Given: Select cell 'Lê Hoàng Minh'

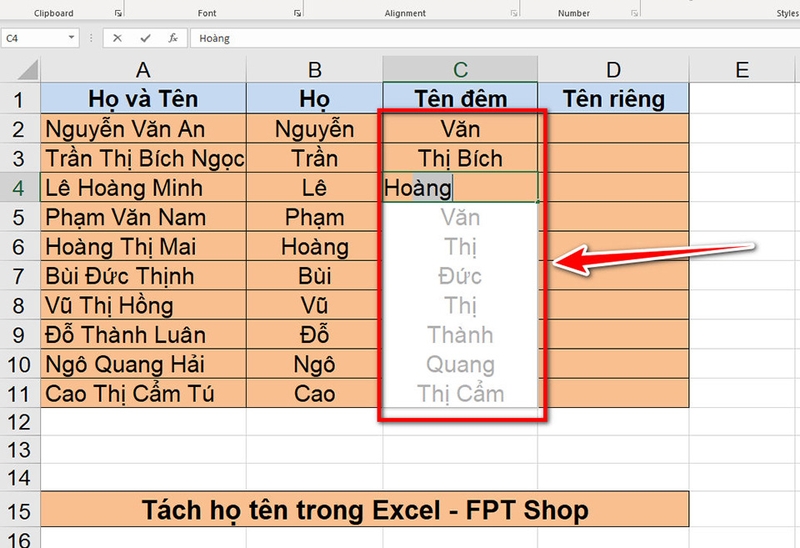Looking at the screenshot, I should tap(143, 188).
